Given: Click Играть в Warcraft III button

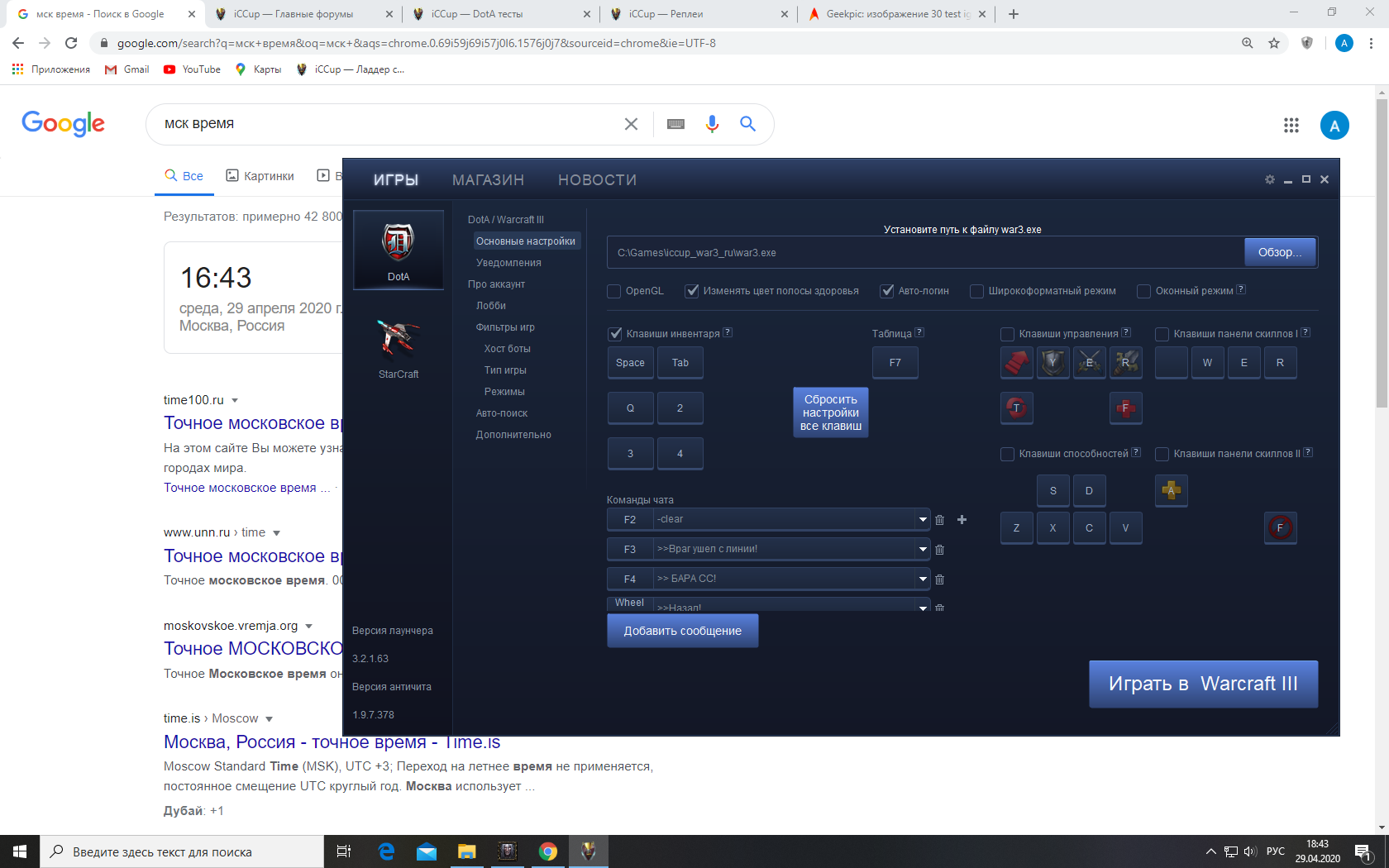Looking at the screenshot, I should pyautogui.click(x=1203, y=684).
